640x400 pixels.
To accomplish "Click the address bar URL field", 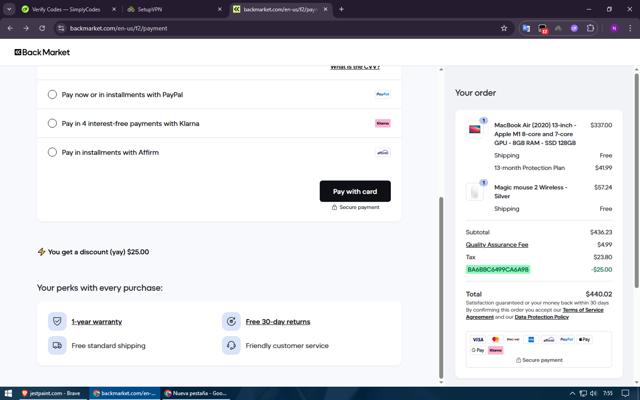I will pyautogui.click(x=282, y=28).
